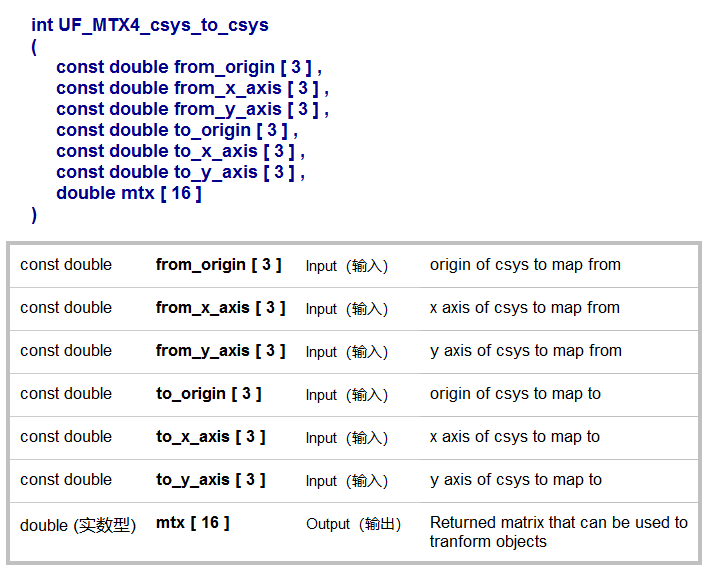This screenshot has width=727, height=571.
Task: Click description 'origin of csys to map from'
Action: click(x=525, y=265)
